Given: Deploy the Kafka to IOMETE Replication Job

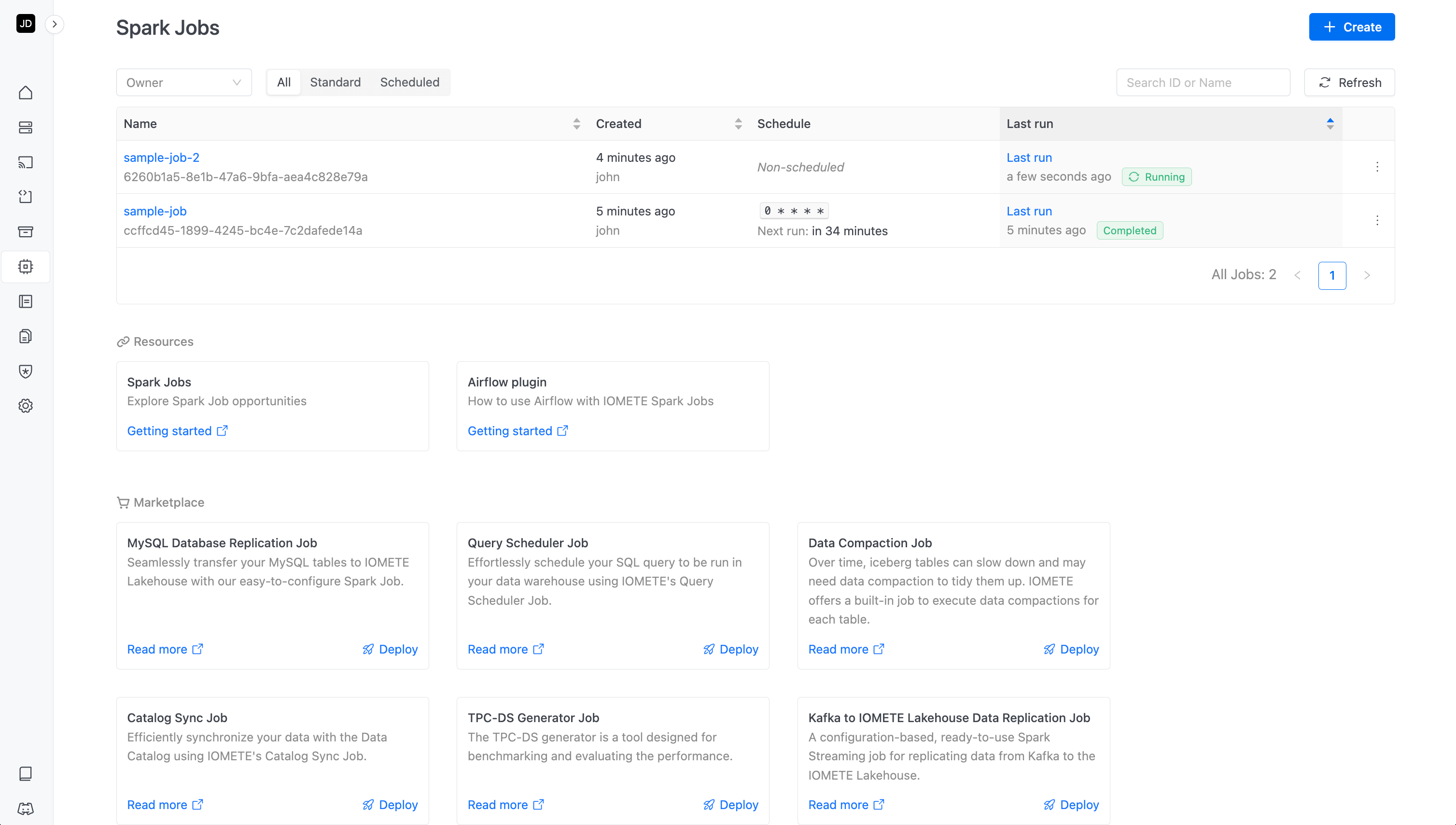Looking at the screenshot, I should click(1071, 805).
